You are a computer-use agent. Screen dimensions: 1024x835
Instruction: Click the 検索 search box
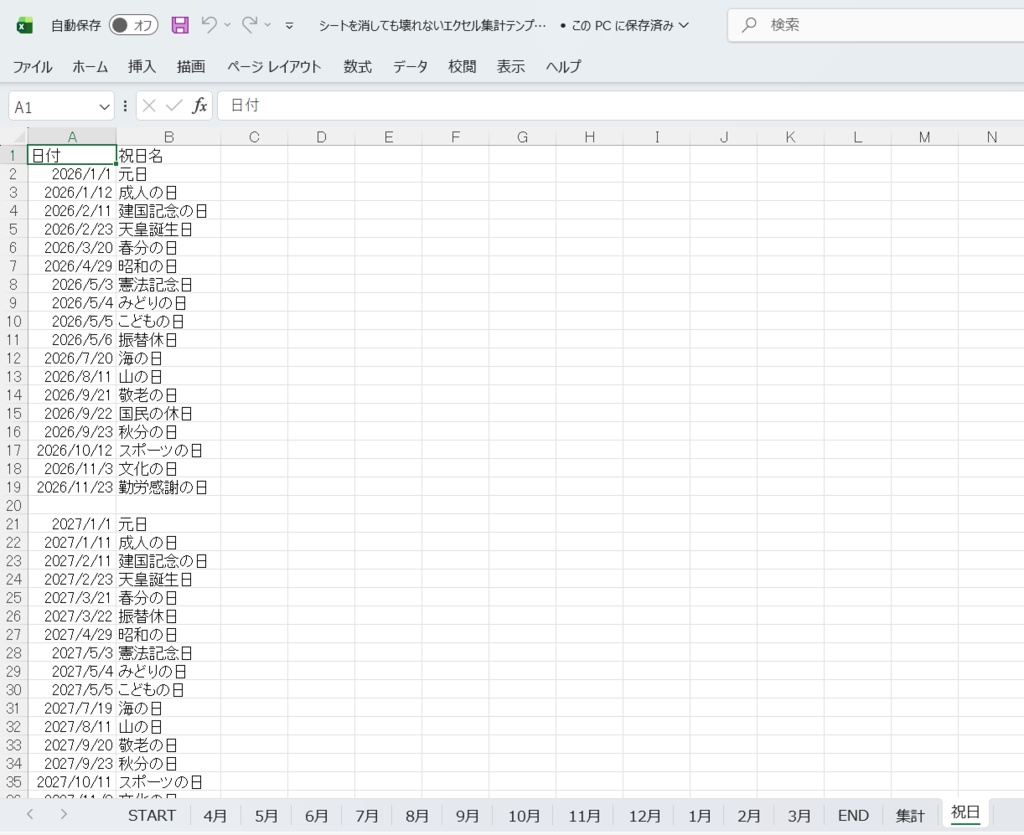[876, 25]
